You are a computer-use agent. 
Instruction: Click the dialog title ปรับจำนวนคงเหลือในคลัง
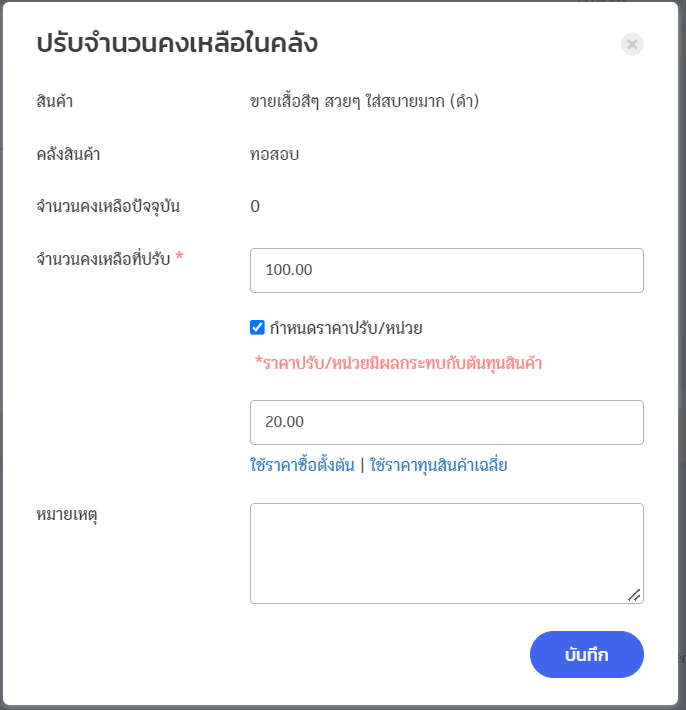coord(177,44)
